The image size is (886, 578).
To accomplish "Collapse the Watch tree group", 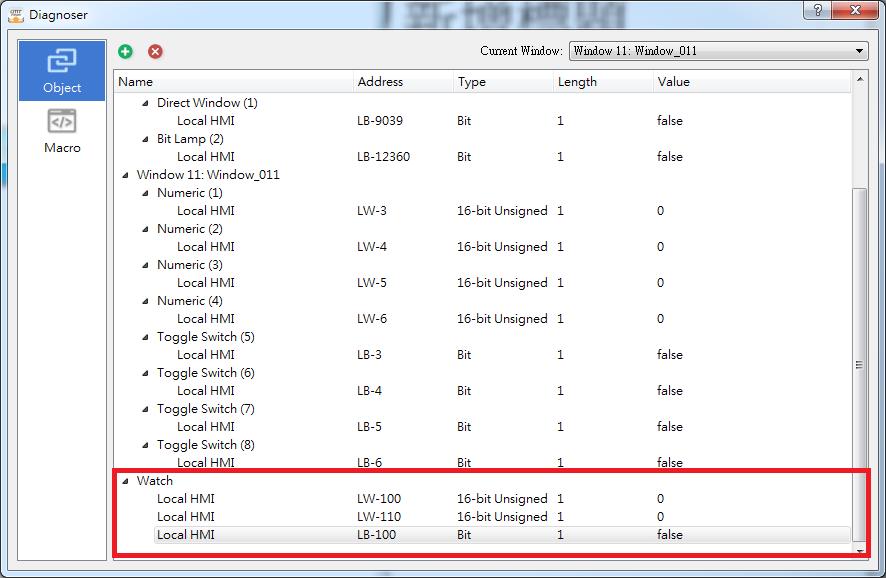I will (x=125, y=481).
